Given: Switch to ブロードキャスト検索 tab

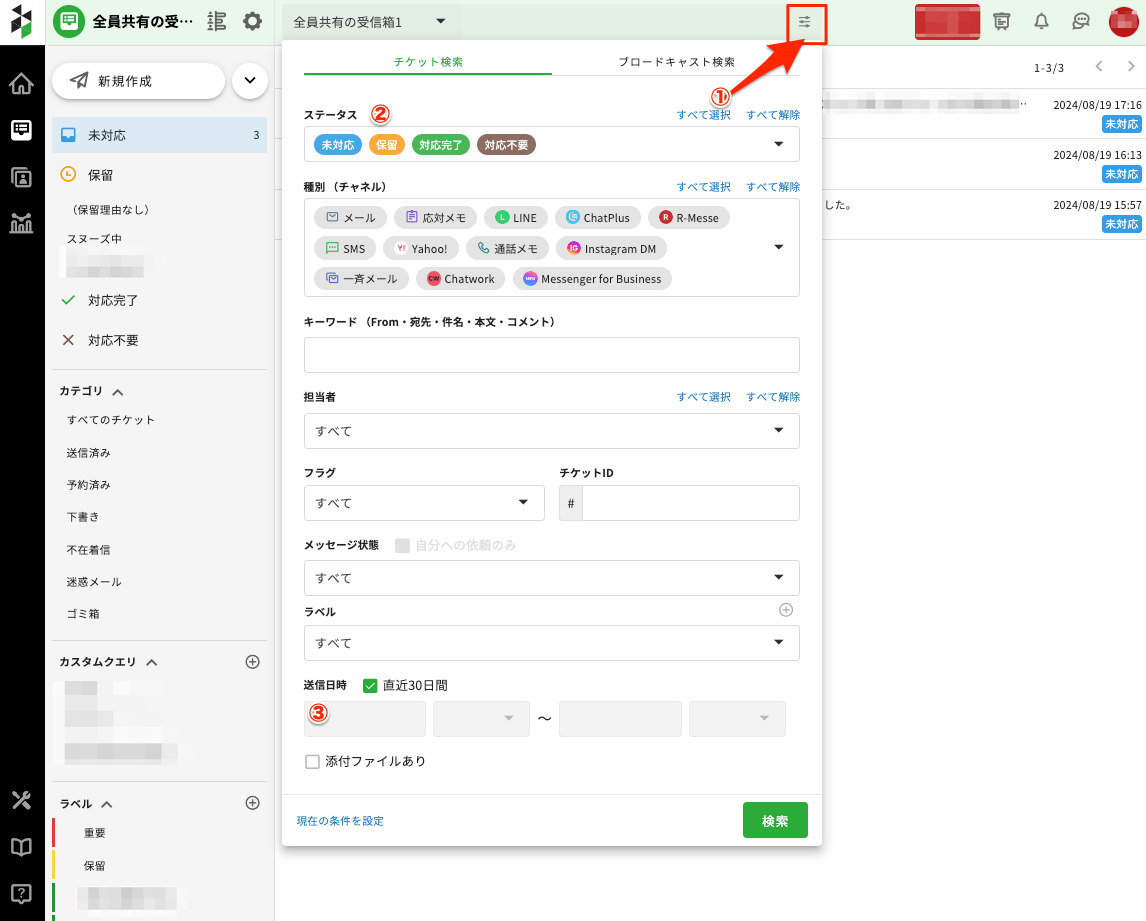Looking at the screenshot, I should (x=676, y=62).
